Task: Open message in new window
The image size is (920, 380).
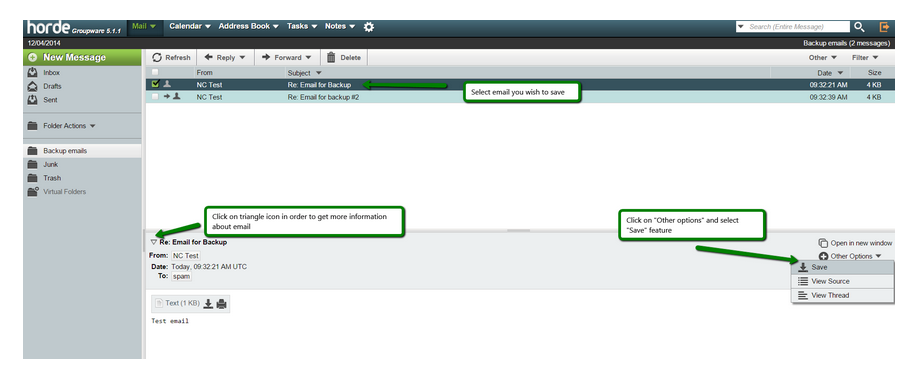Action: pyautogui.click(x=855, y=243)
